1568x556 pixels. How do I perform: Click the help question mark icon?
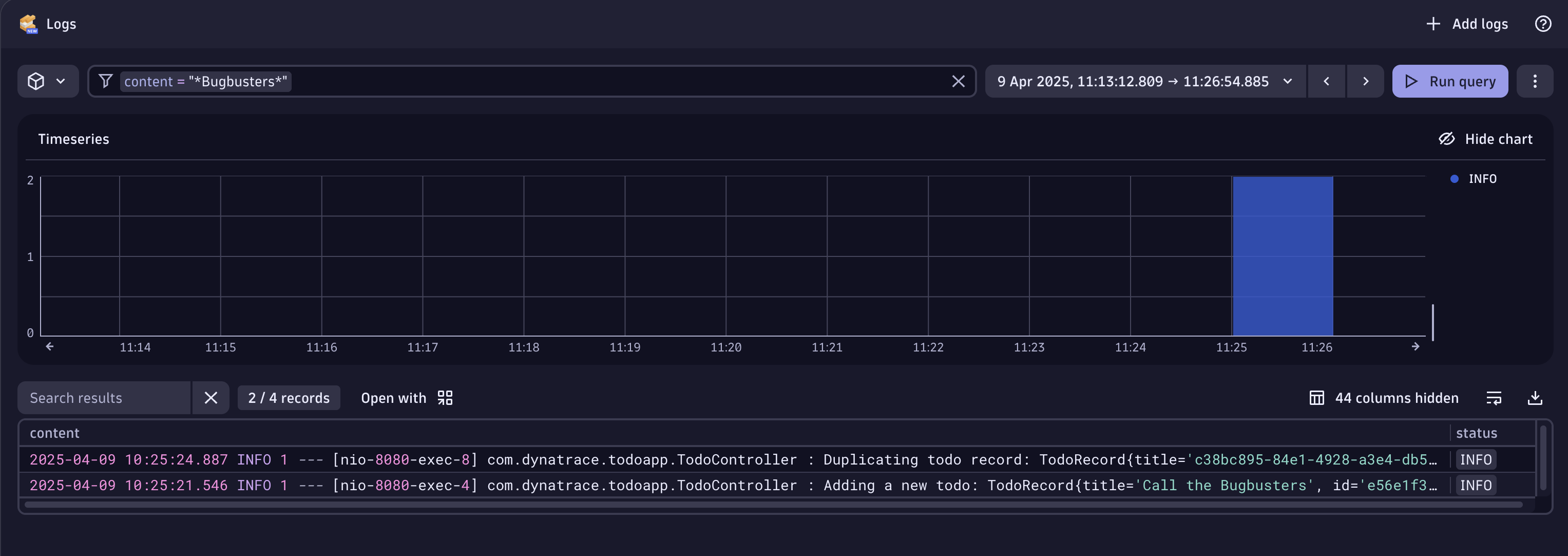pos(1542,24)
